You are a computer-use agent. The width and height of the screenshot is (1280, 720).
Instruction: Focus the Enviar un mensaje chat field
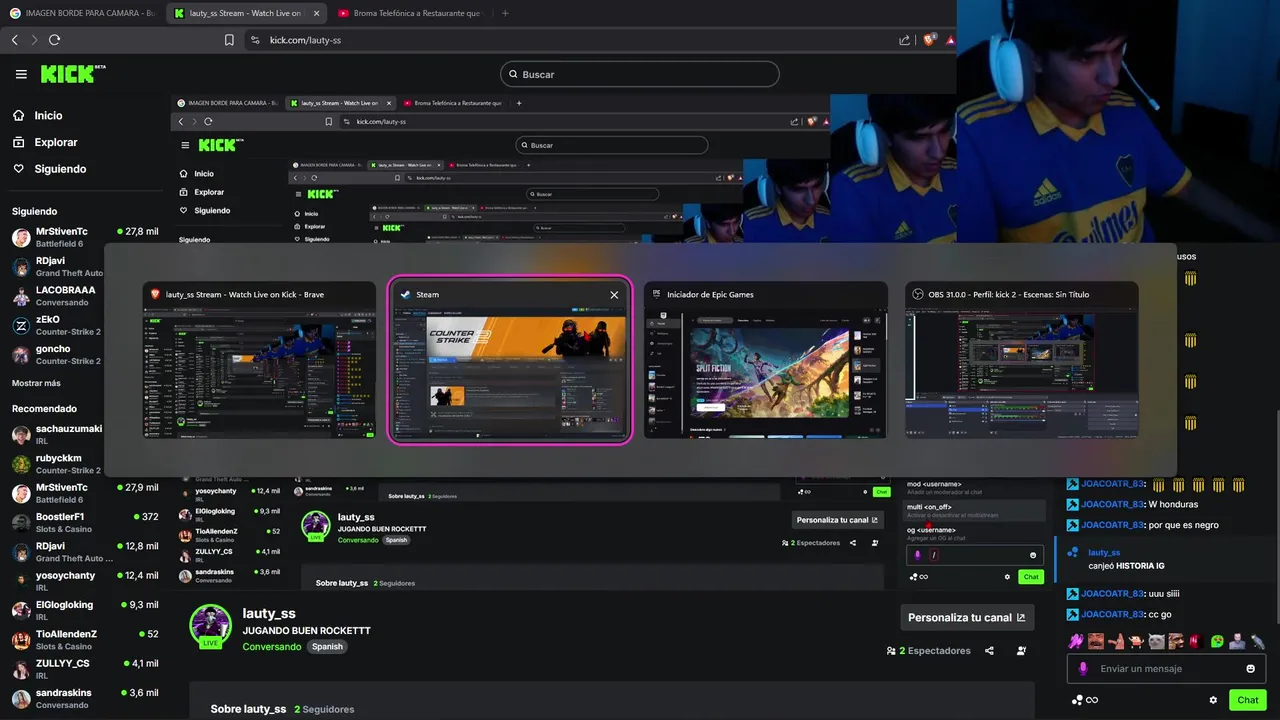(x=1166, y=669)
